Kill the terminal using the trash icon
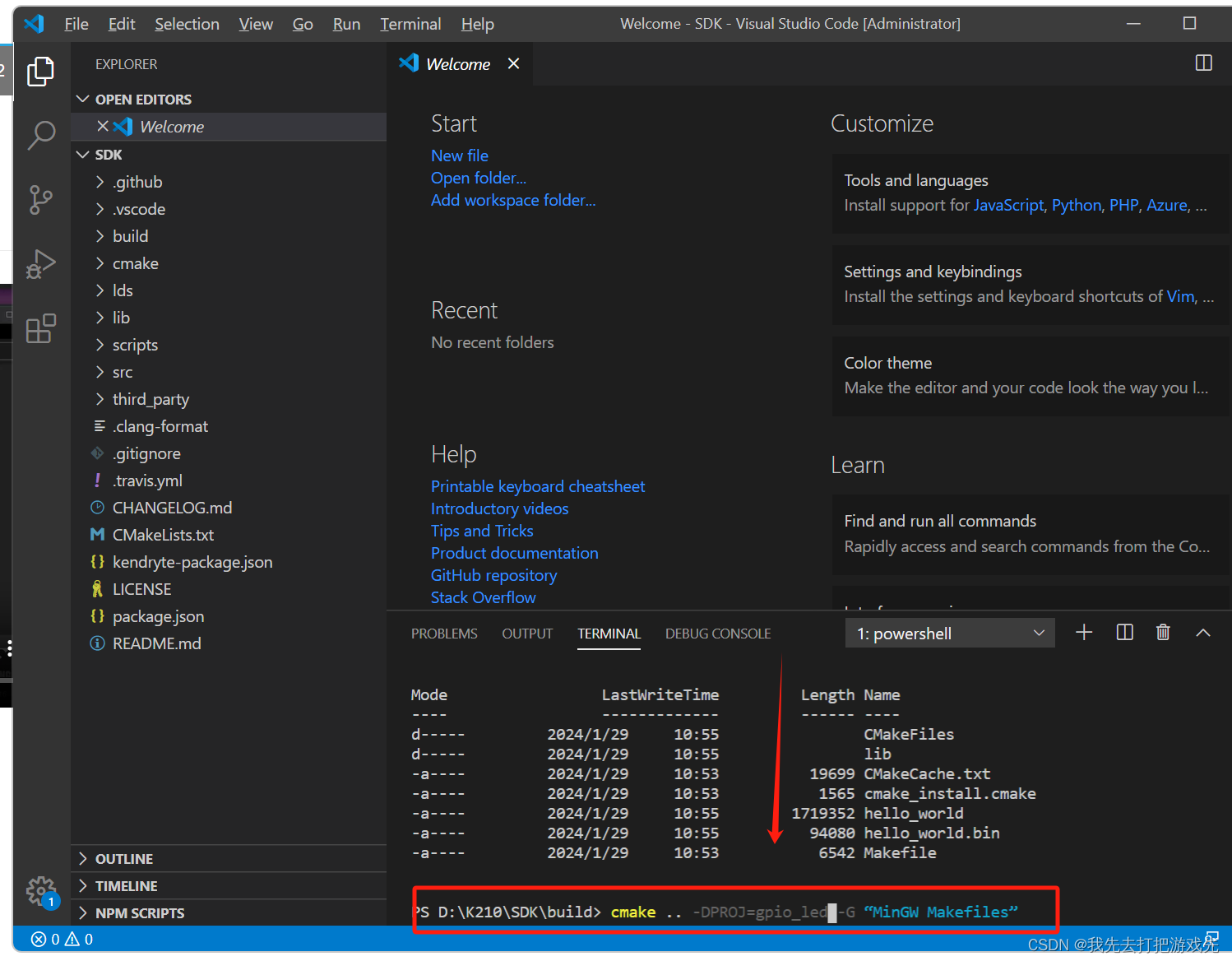 [1163, 632]
